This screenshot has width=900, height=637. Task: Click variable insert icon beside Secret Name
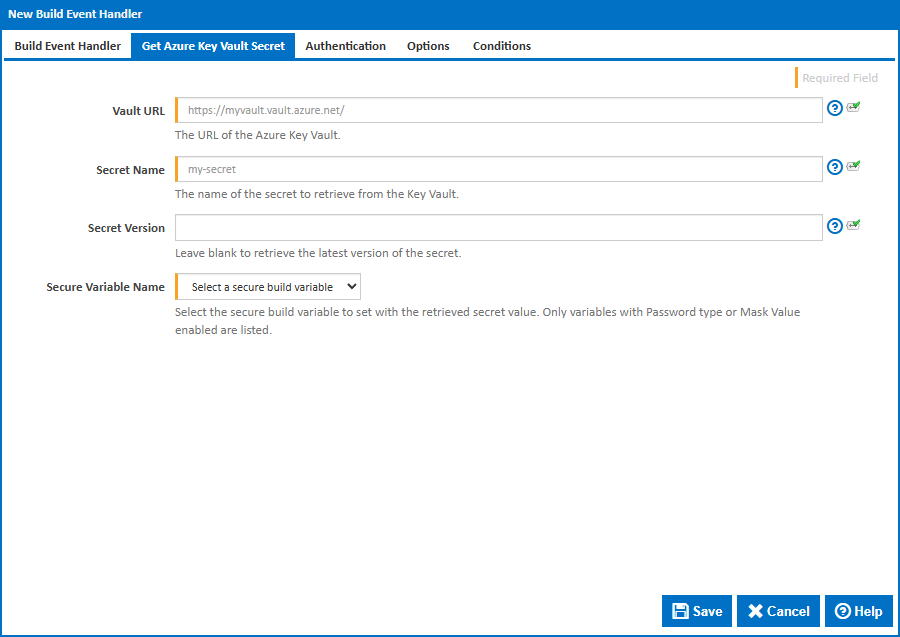[x=853, y=166]
